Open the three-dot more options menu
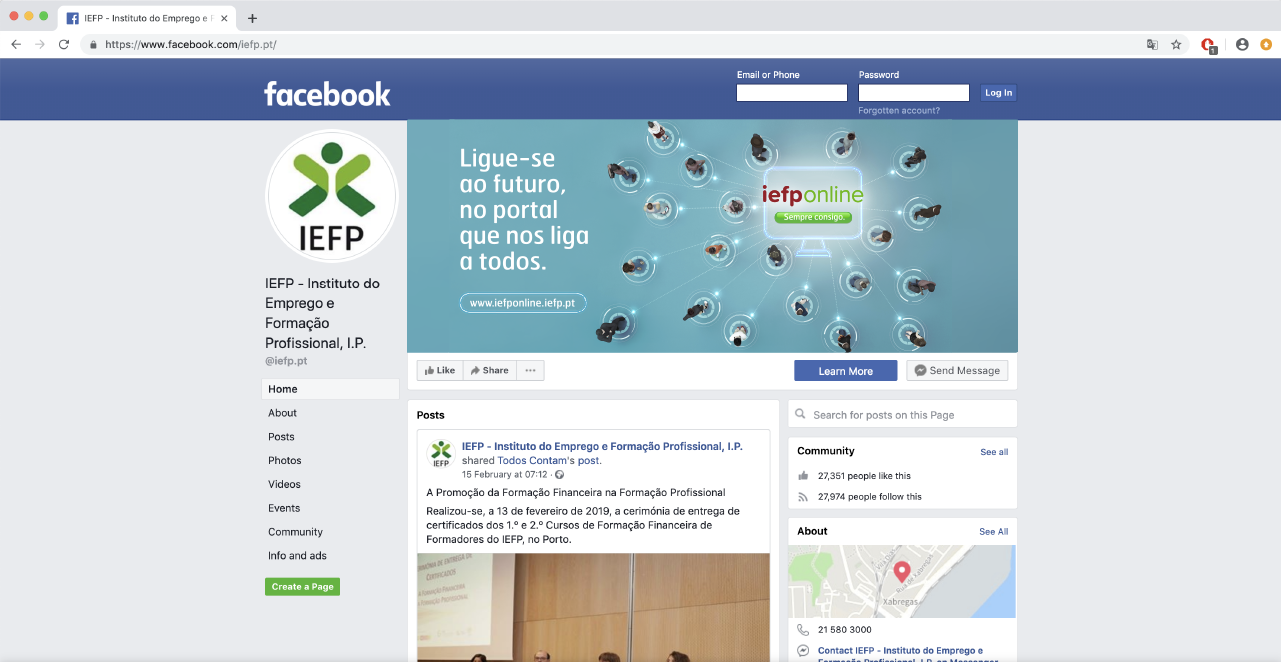This screenshot has height=663, width=1281. coord(530,370)
